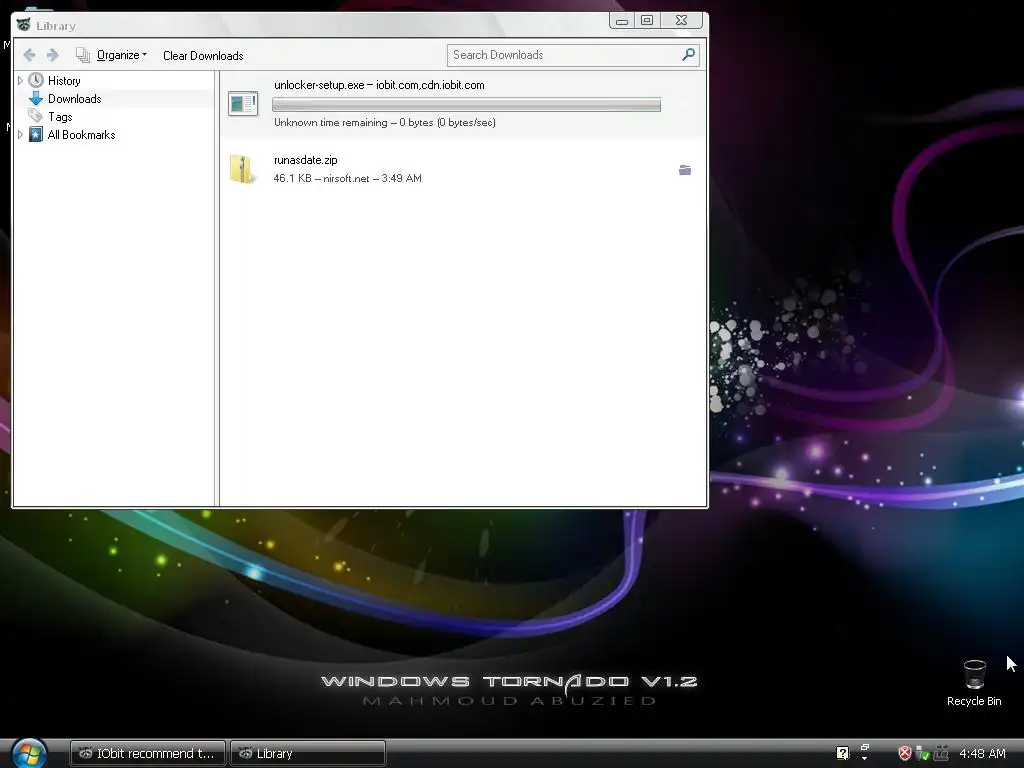
Task: Click the Clear Downloads button
Action: click(x=203, y=56)
